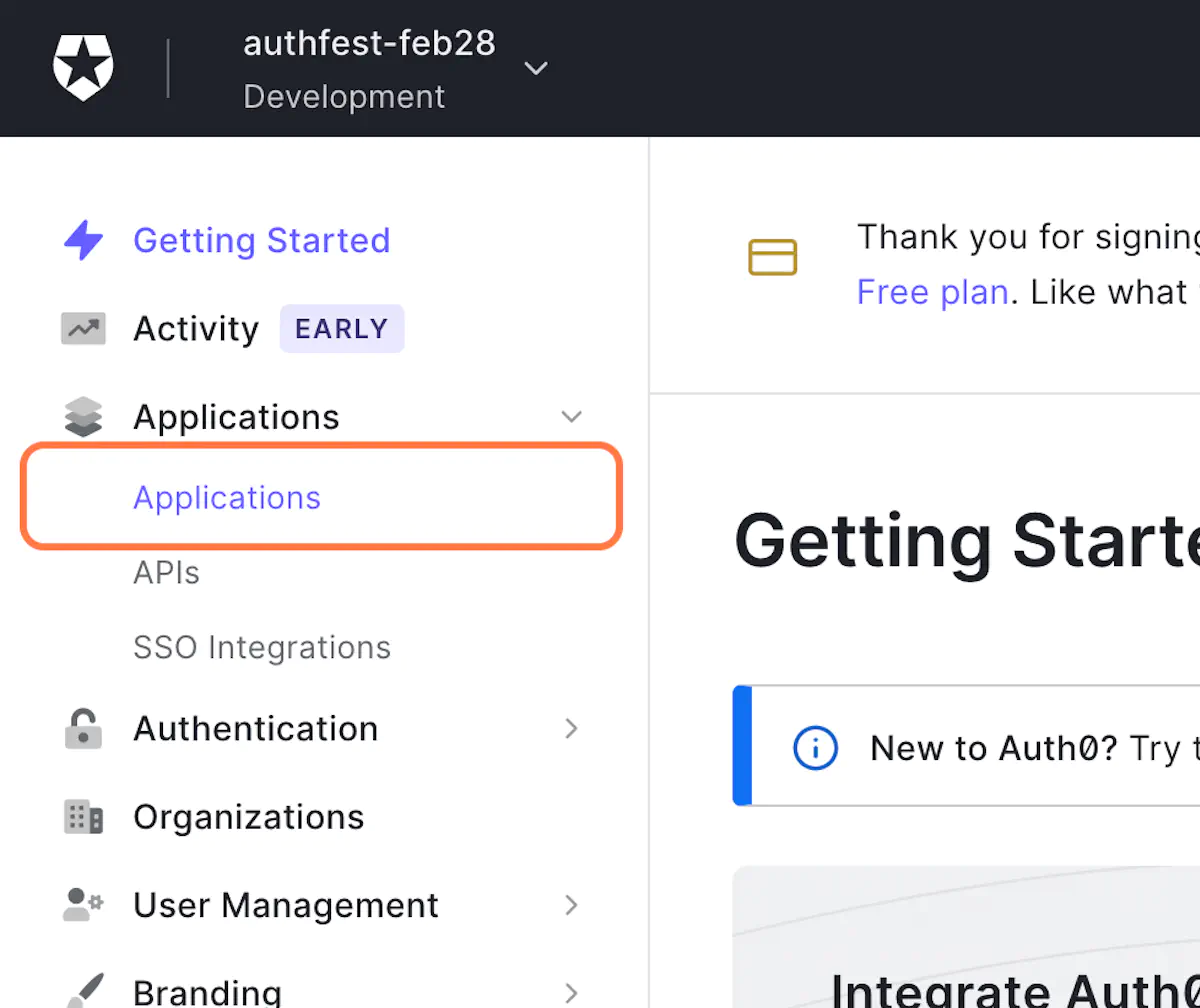Open the SSO Integrations sub-item
Viewport: 1200px width, 1008px height.
point(262,648)
